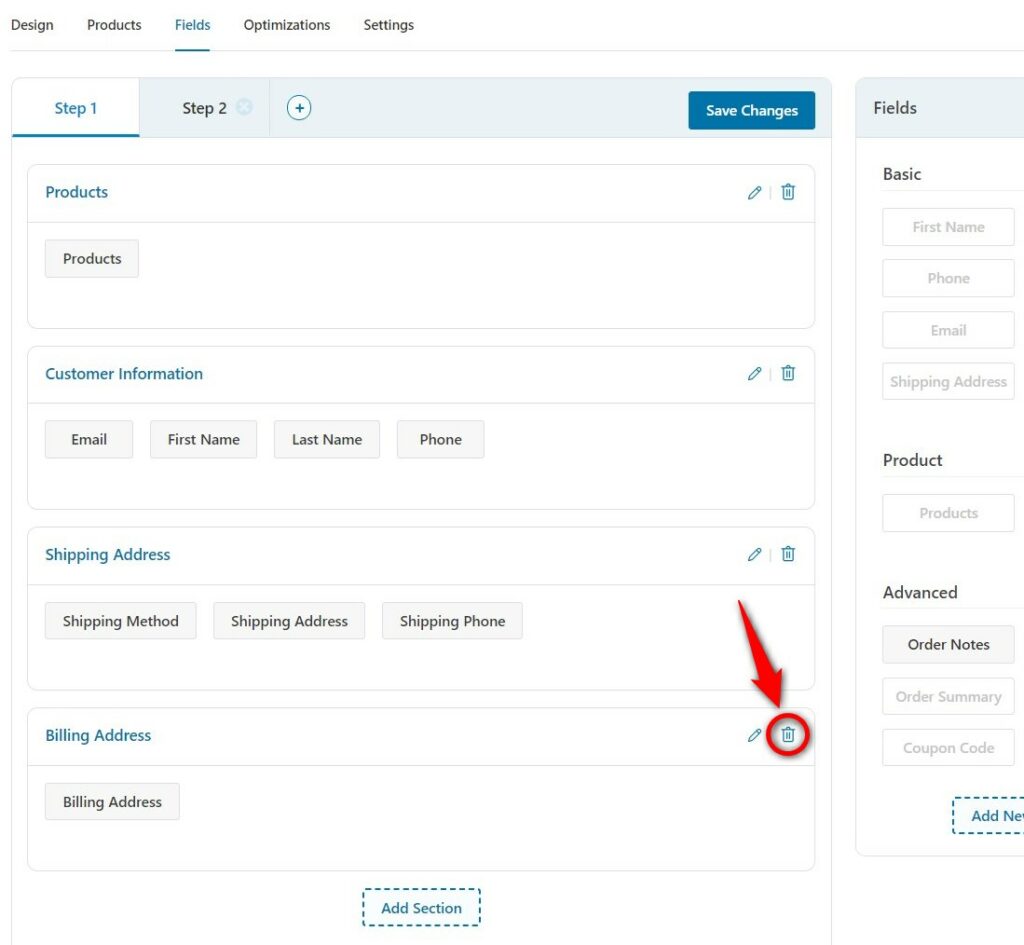This screenshot has width=1024, height=945.
Task: Edit the Products section with pencil icon
Action: pyautogui.click(x=754, y=193)
